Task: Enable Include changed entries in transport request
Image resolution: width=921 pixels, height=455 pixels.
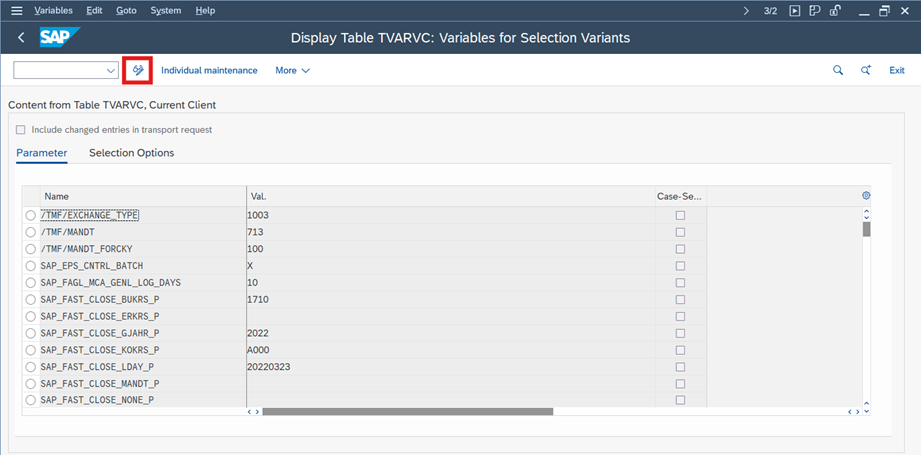Action: coord(21,130)
